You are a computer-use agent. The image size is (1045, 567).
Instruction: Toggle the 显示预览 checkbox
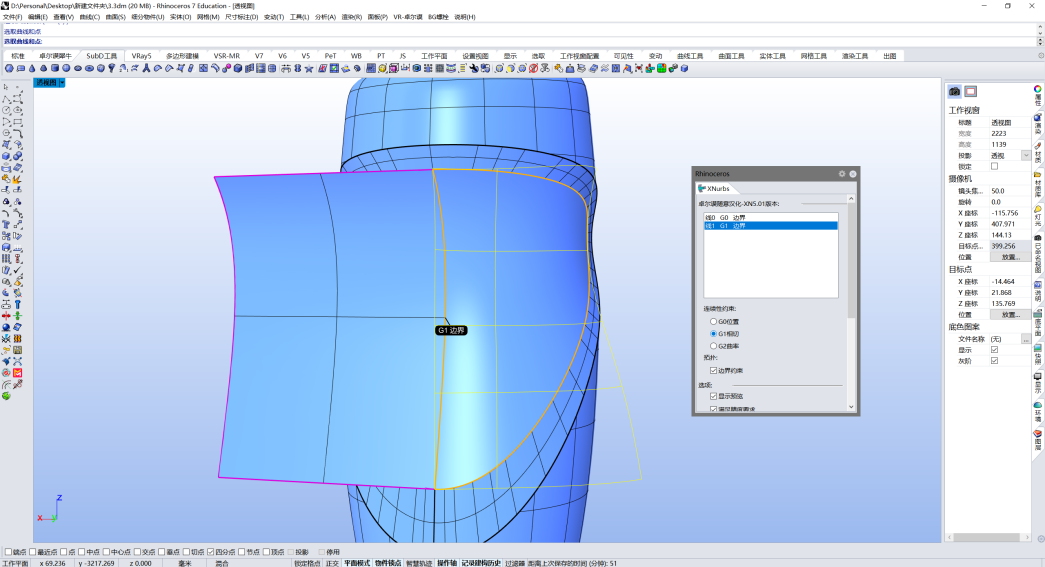(x=713, y=396)
